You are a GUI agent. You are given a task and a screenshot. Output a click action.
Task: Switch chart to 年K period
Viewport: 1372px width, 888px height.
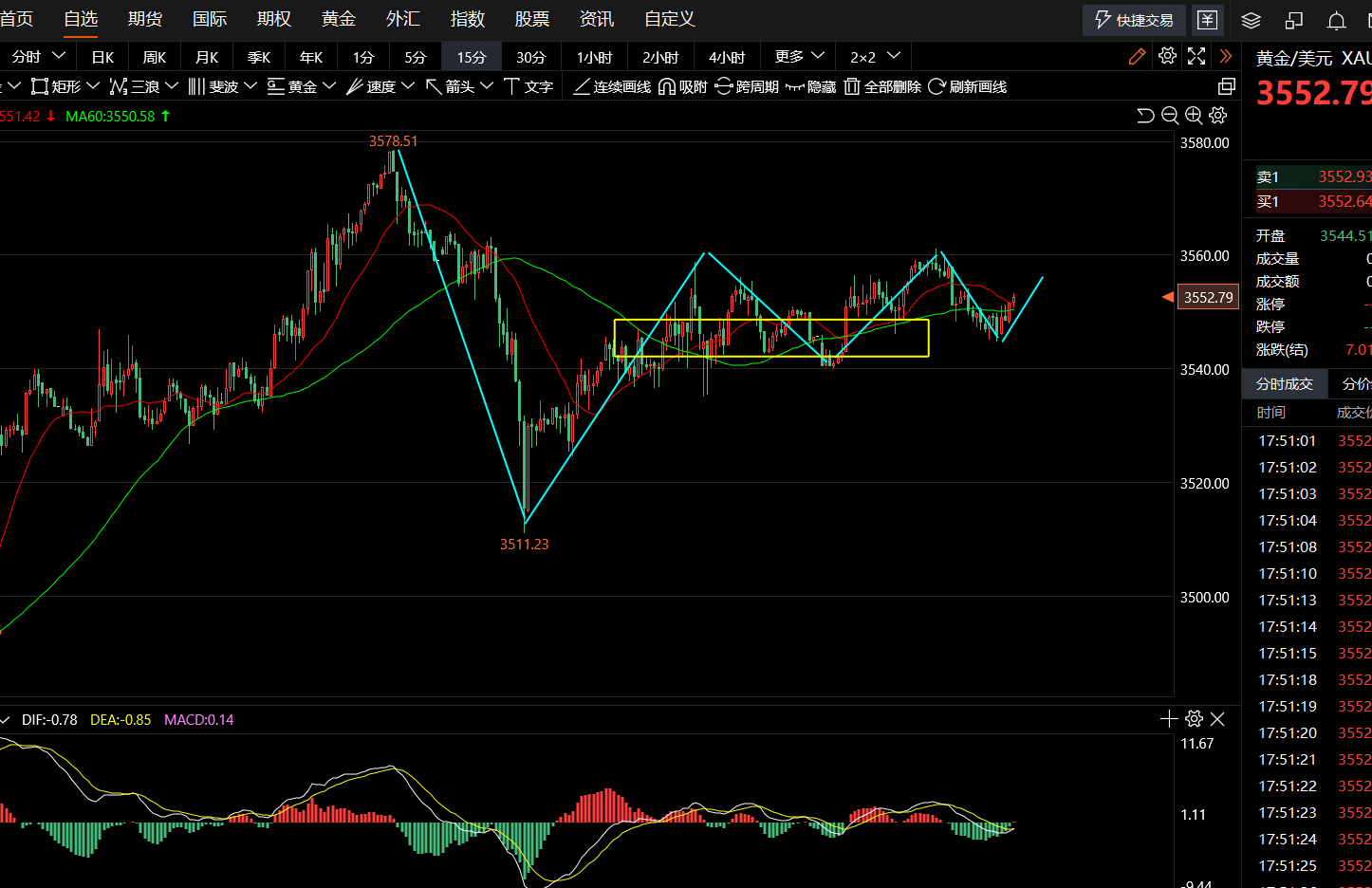coord(311,57)
